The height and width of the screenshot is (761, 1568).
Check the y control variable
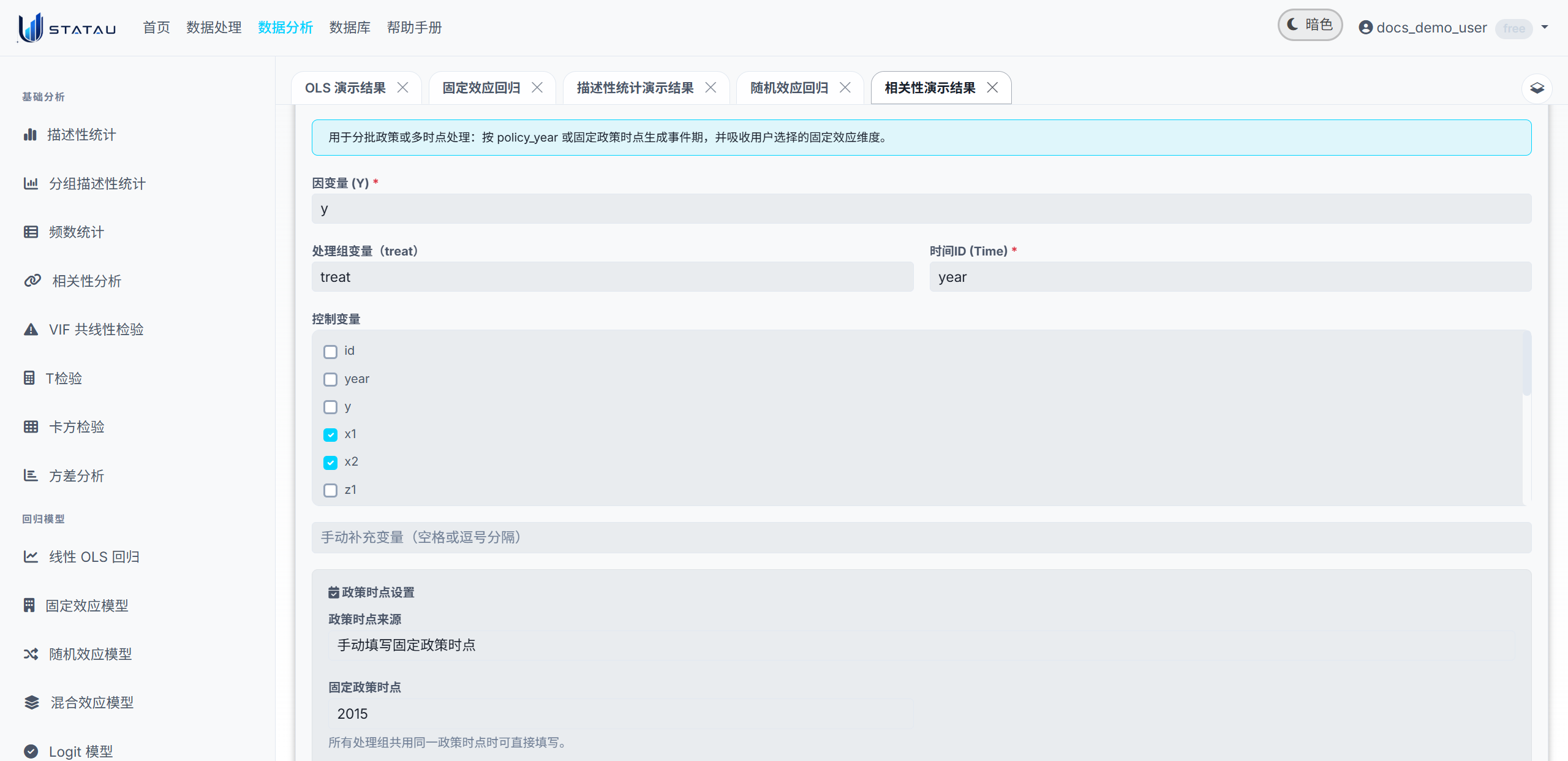click(331, 407)
